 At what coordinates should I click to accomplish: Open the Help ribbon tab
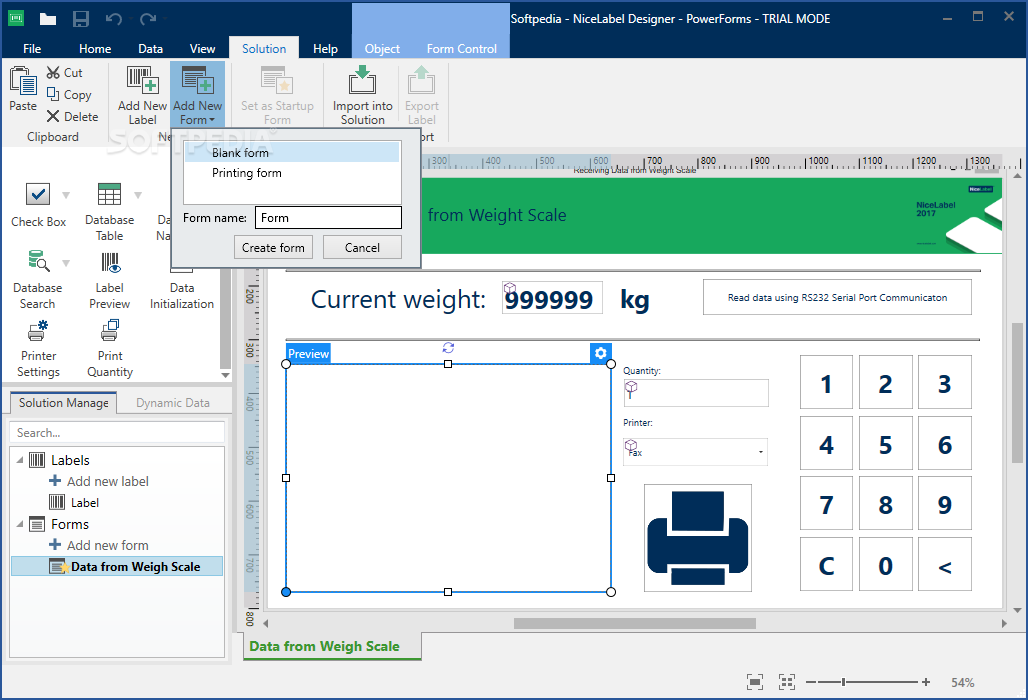[325, 49]
